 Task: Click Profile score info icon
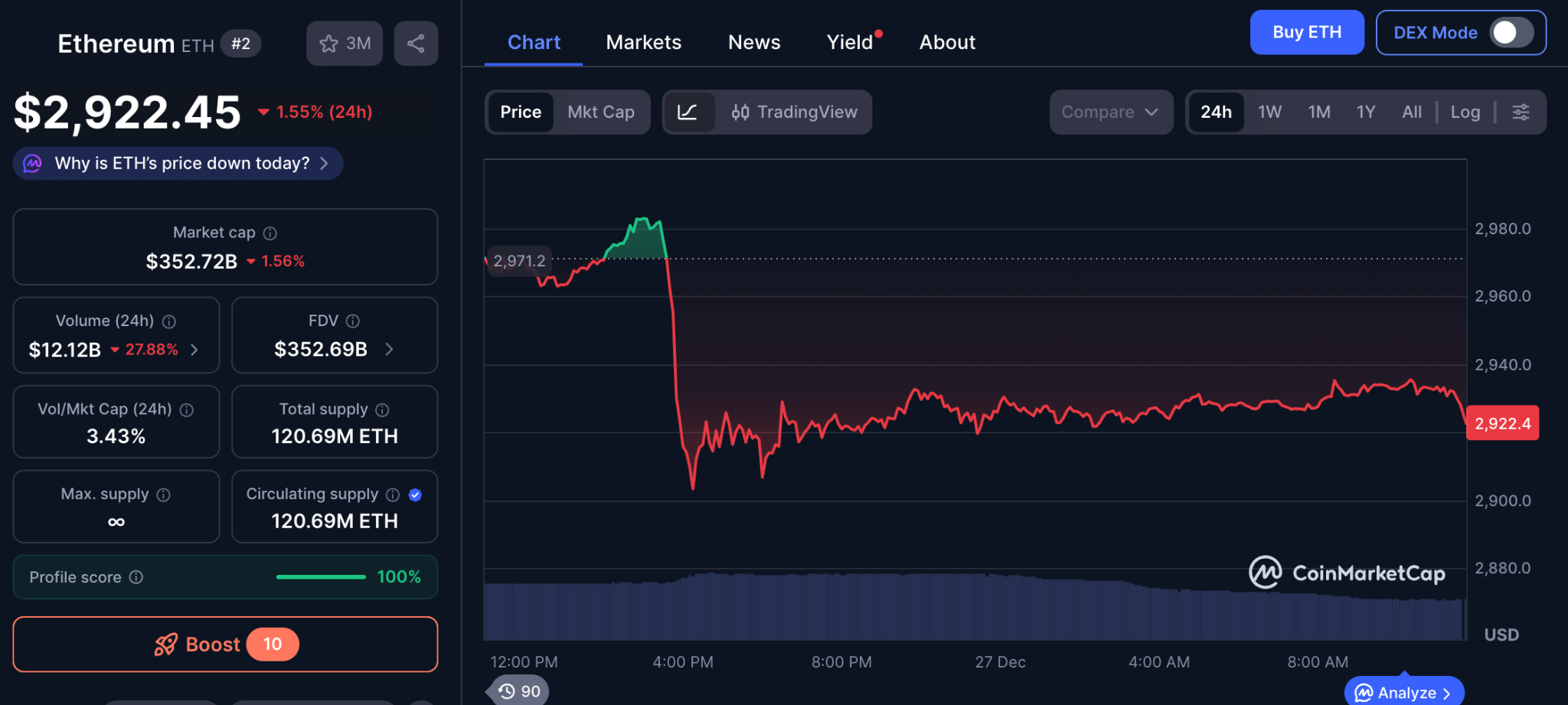click(x=136, y=577)
